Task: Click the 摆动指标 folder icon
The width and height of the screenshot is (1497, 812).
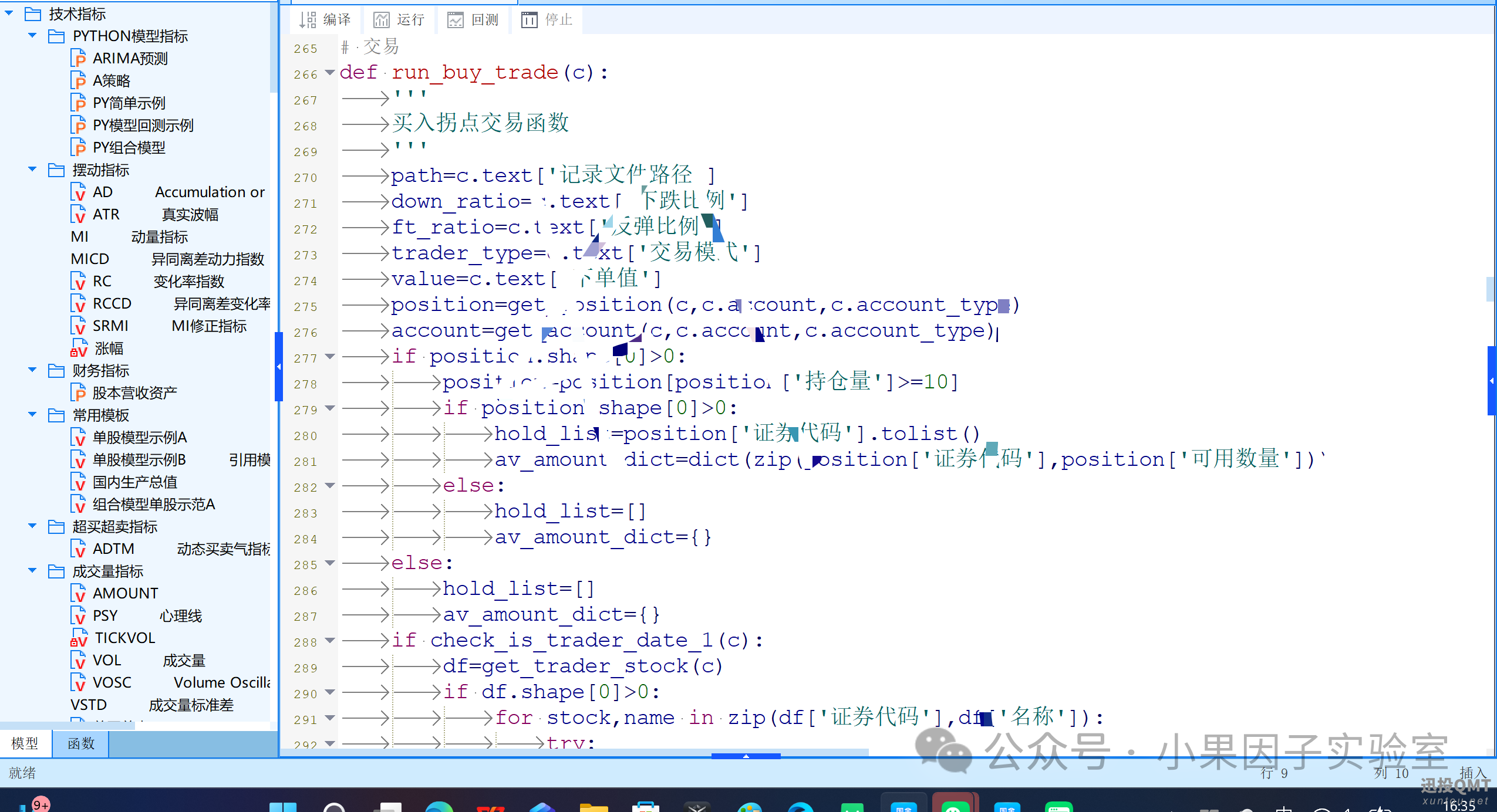Action: [x=56, y=170]
